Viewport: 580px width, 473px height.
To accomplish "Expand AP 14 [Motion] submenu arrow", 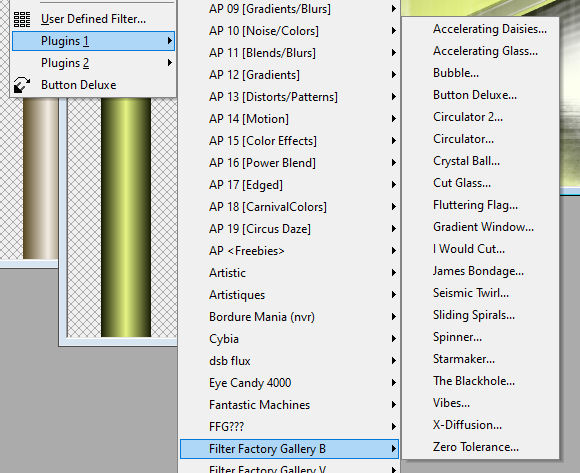I will 394,119.
